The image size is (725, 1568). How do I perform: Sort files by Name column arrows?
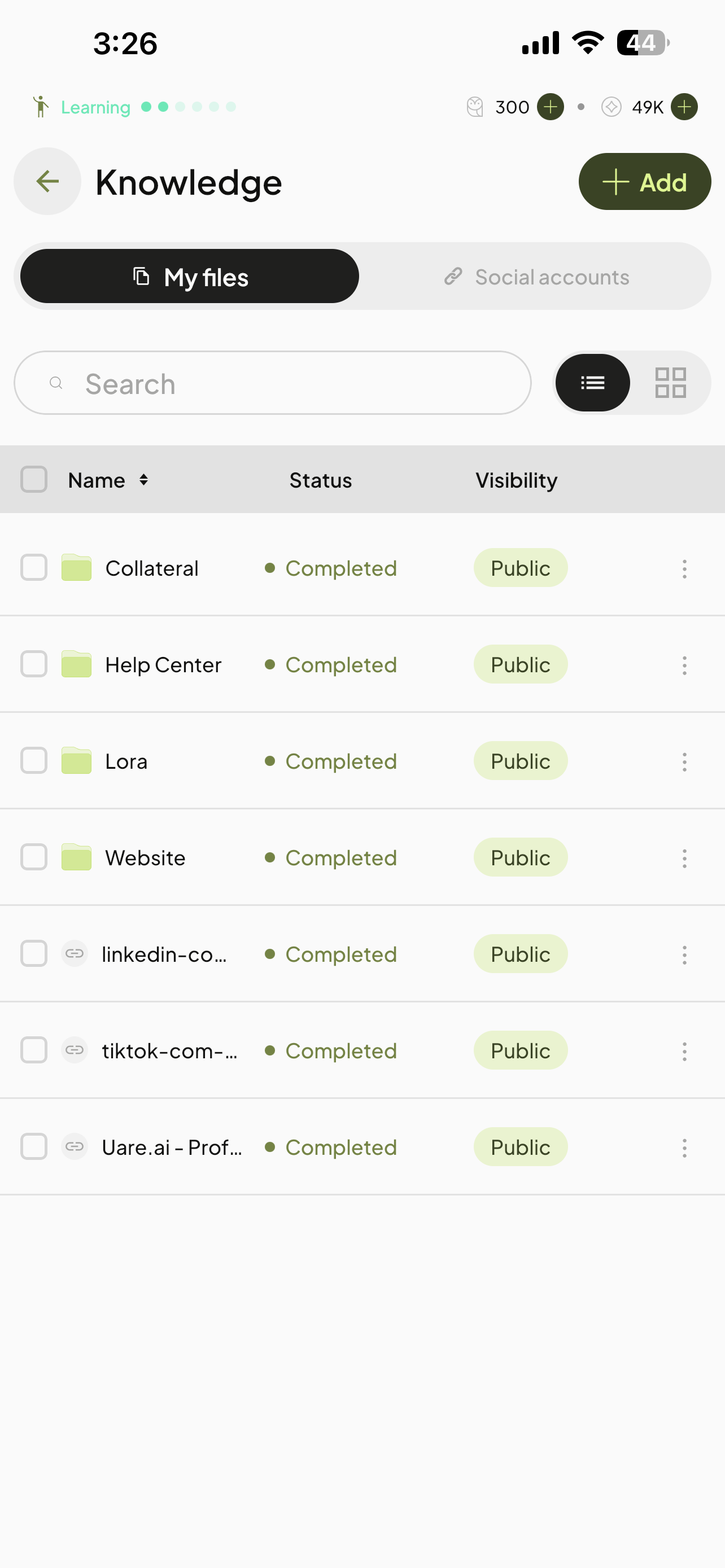(x=143, y=480)
